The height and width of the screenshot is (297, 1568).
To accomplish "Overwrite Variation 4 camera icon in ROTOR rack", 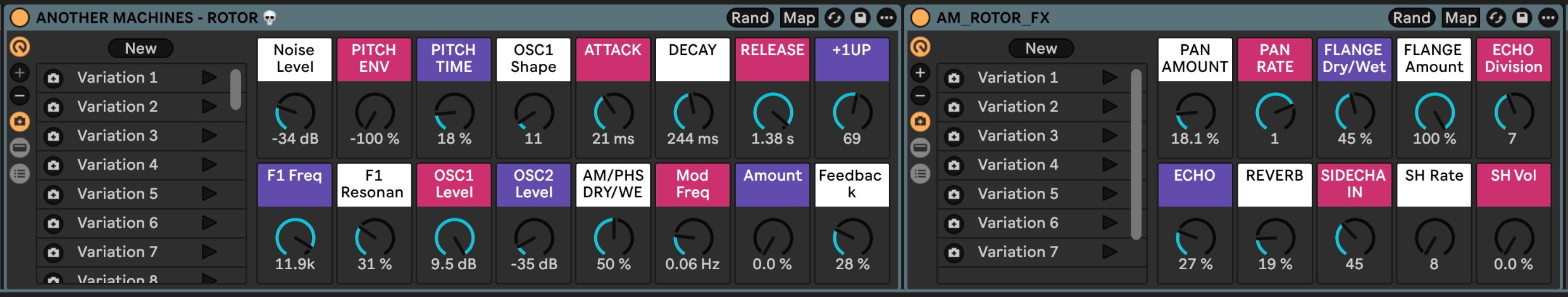I will point(54,166).
